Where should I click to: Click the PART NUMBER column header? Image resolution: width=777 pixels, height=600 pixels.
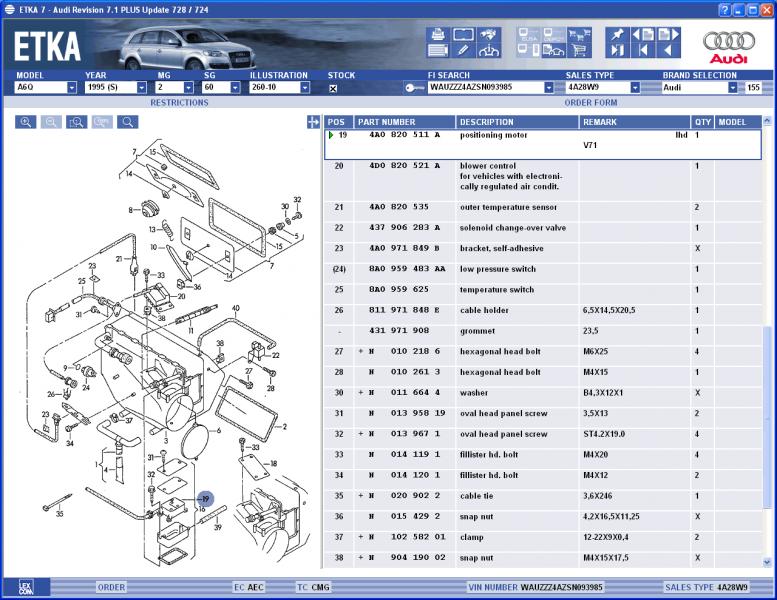[386, 122]
